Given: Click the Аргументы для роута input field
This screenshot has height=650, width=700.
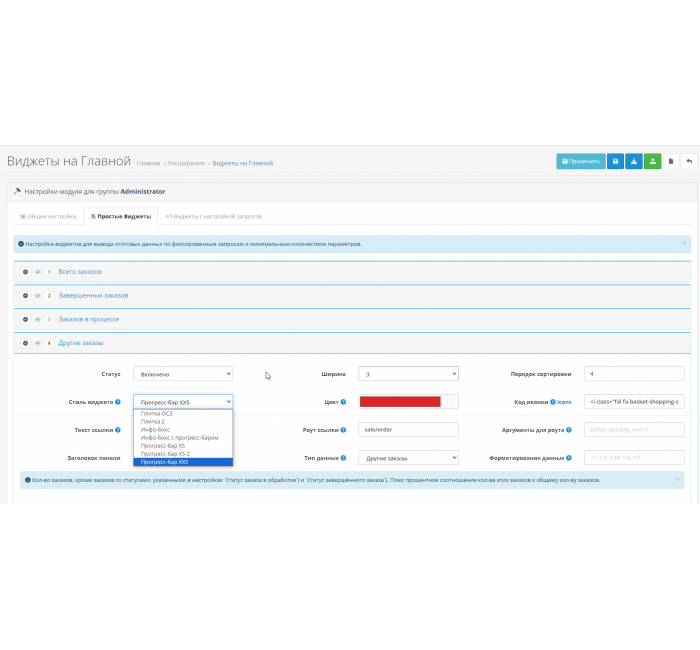Looking at the screenshot, I should 634,429.
